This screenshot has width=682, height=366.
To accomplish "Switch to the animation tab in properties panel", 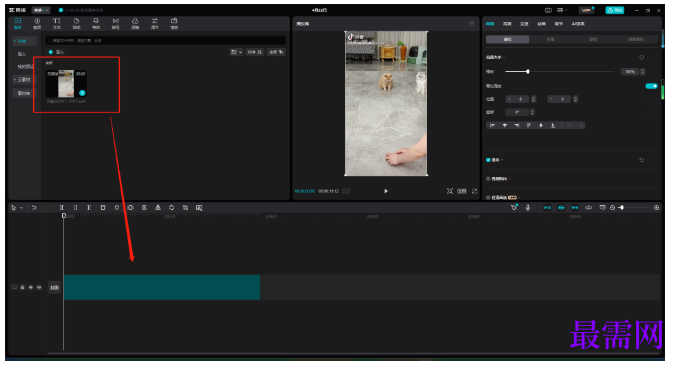I will click(x=542, y=24).
